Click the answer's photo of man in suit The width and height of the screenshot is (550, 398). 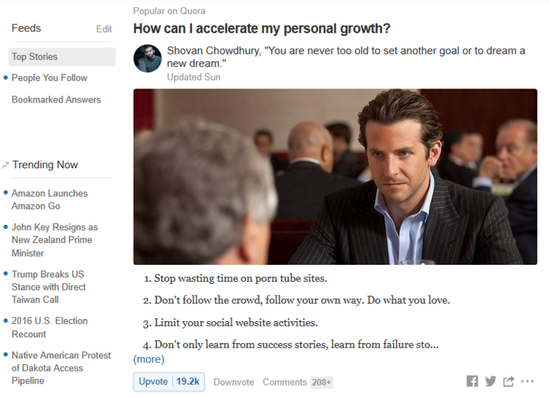pyautogui.click(x=335, y=177)
